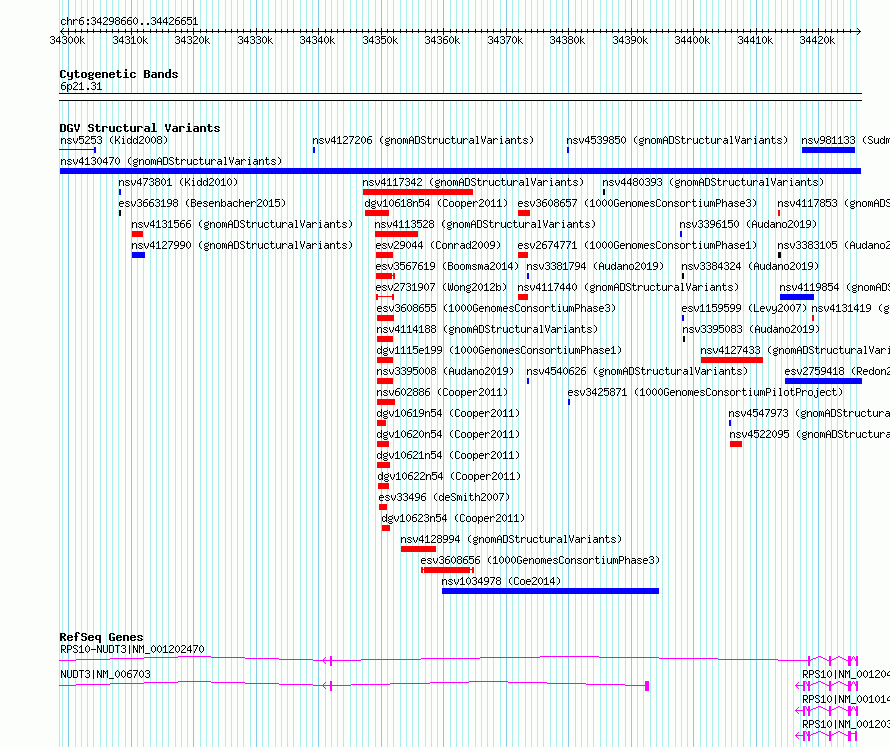Screen dimensions: 890x747
Task: Click the esv1159599 (Levy2007) label
Action: (x=744, y=308)
